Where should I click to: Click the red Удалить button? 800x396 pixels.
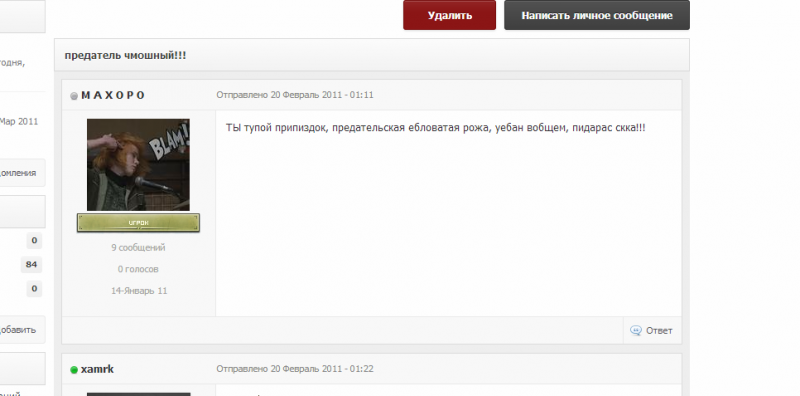click(449, 15)
